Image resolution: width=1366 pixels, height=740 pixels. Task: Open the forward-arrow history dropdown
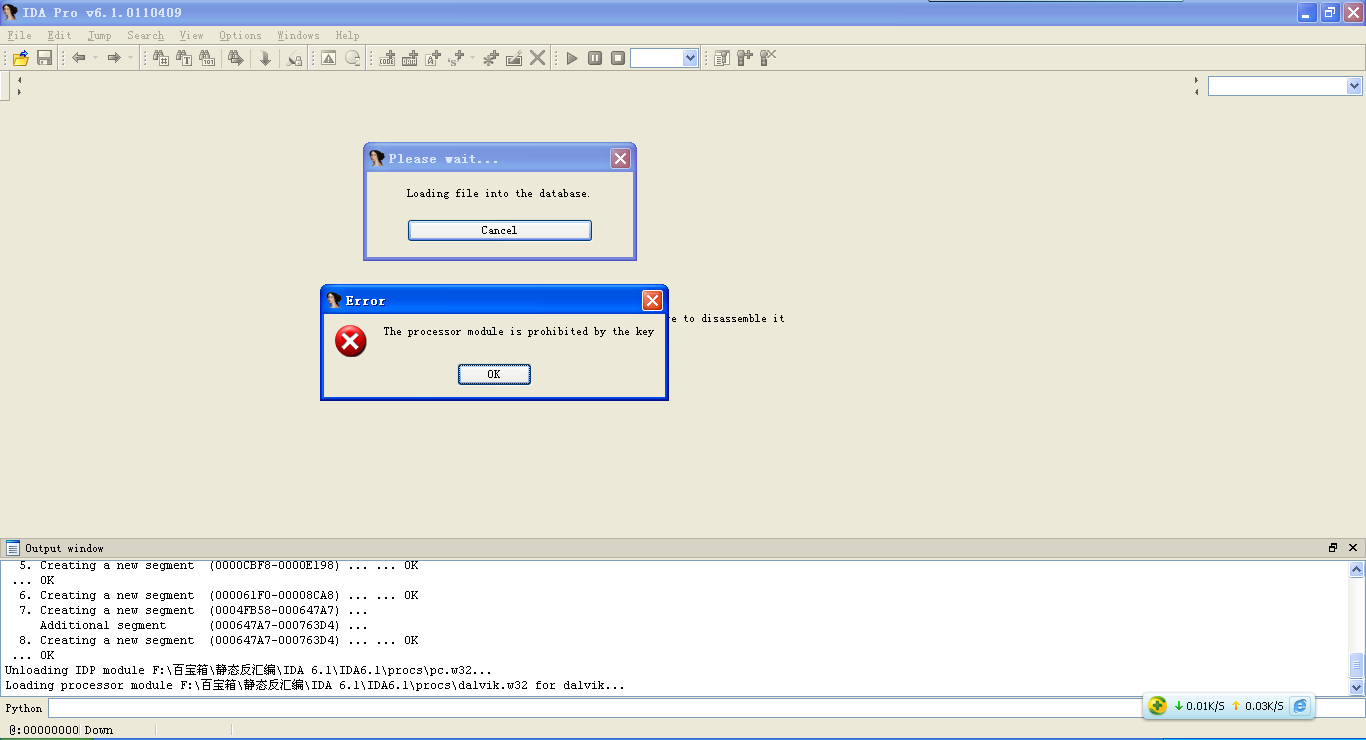pyautogui.click(x=130, y=58)
